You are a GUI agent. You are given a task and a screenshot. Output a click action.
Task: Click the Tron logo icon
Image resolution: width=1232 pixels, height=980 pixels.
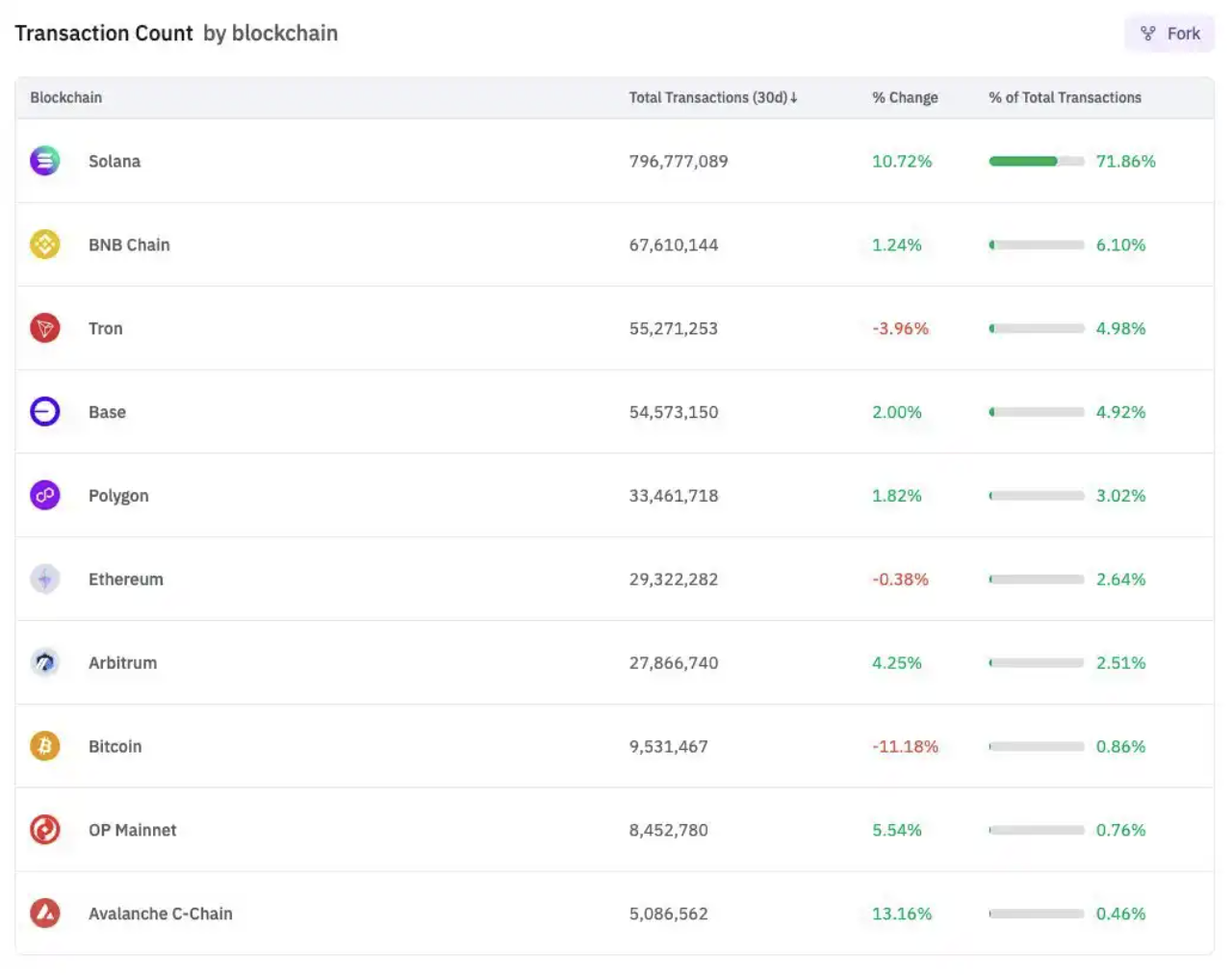45,328
